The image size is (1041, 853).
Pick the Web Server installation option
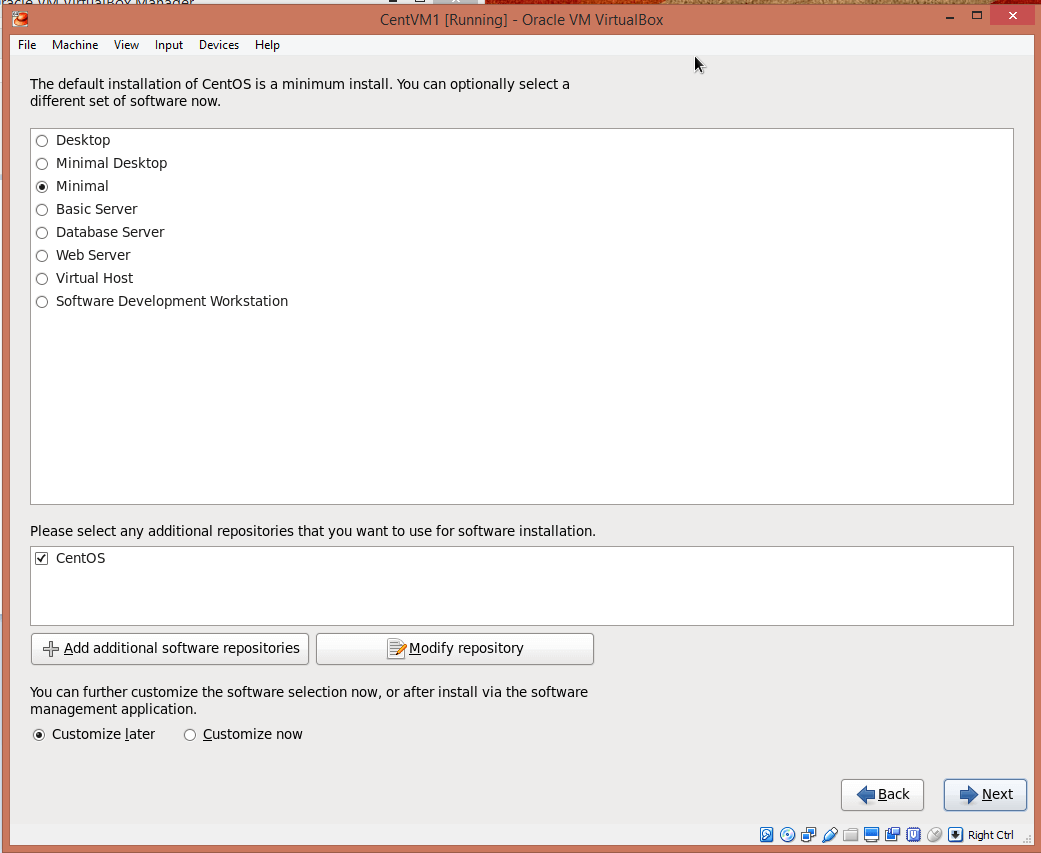click(42, 256)
